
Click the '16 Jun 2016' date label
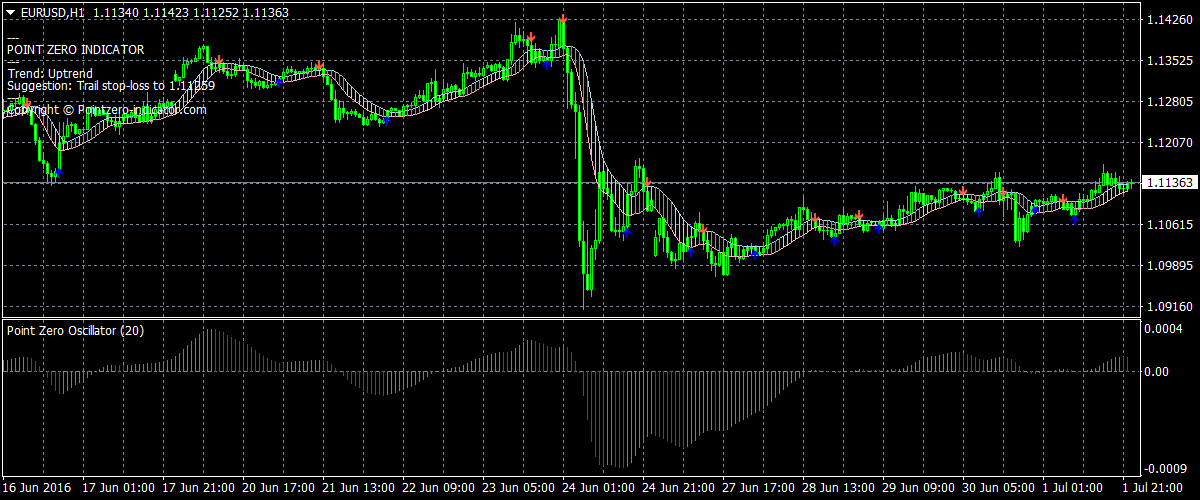35,489
